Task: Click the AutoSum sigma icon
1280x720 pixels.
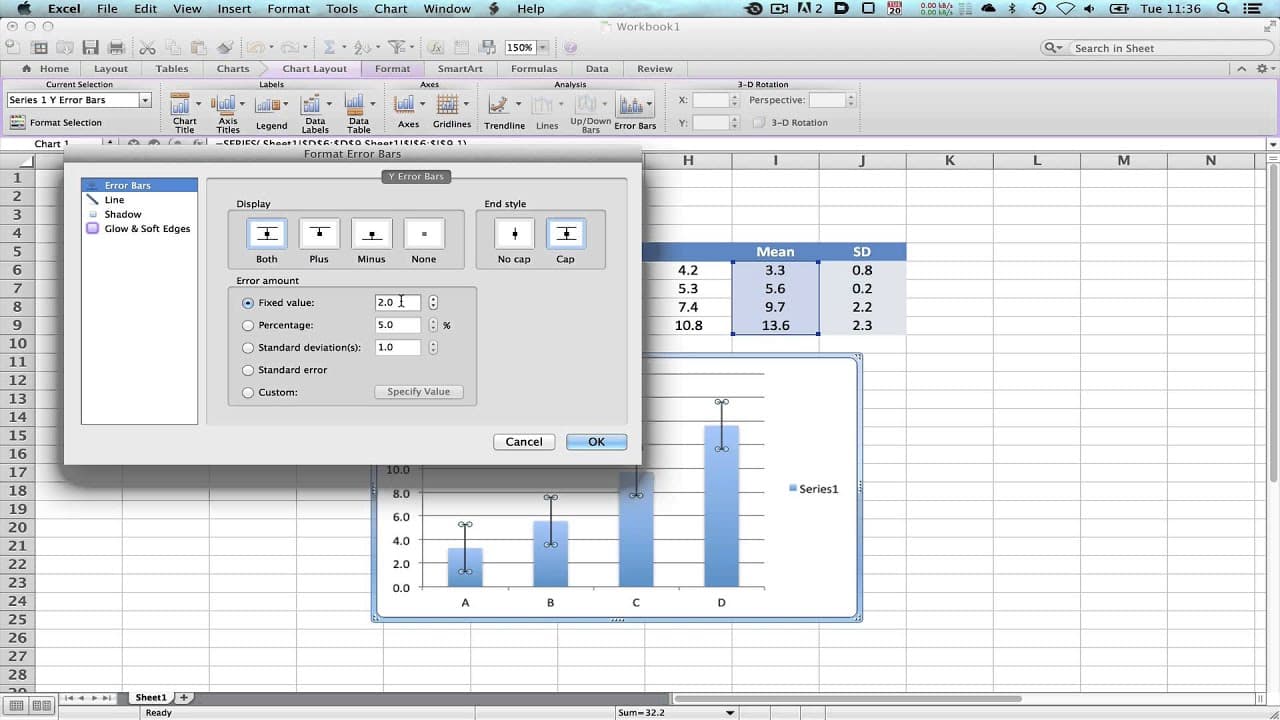Action: tap(328, 47)
